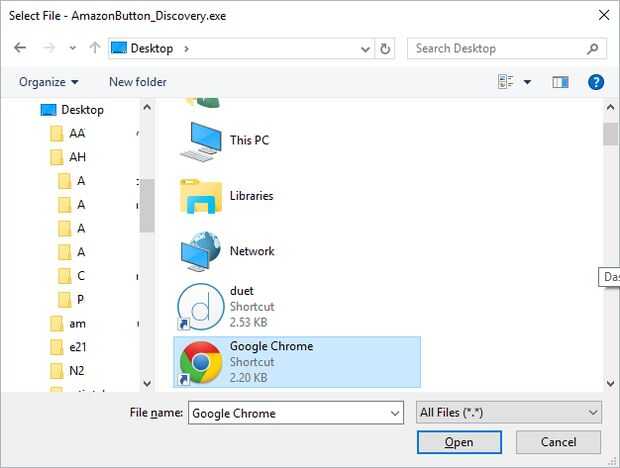Create a New folder

coord(138,82)
